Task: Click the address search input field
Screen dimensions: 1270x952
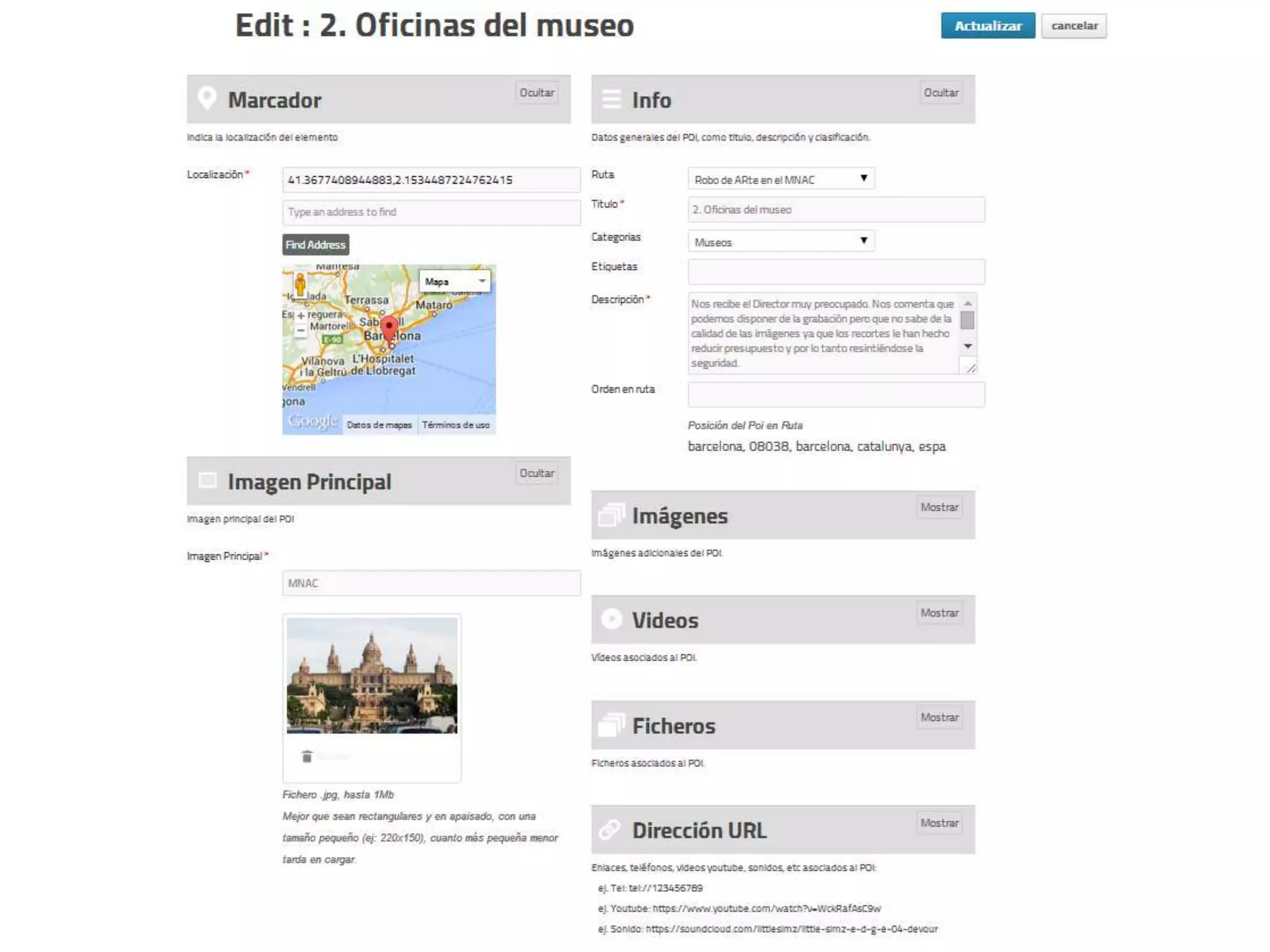Action: pos(431,213)
